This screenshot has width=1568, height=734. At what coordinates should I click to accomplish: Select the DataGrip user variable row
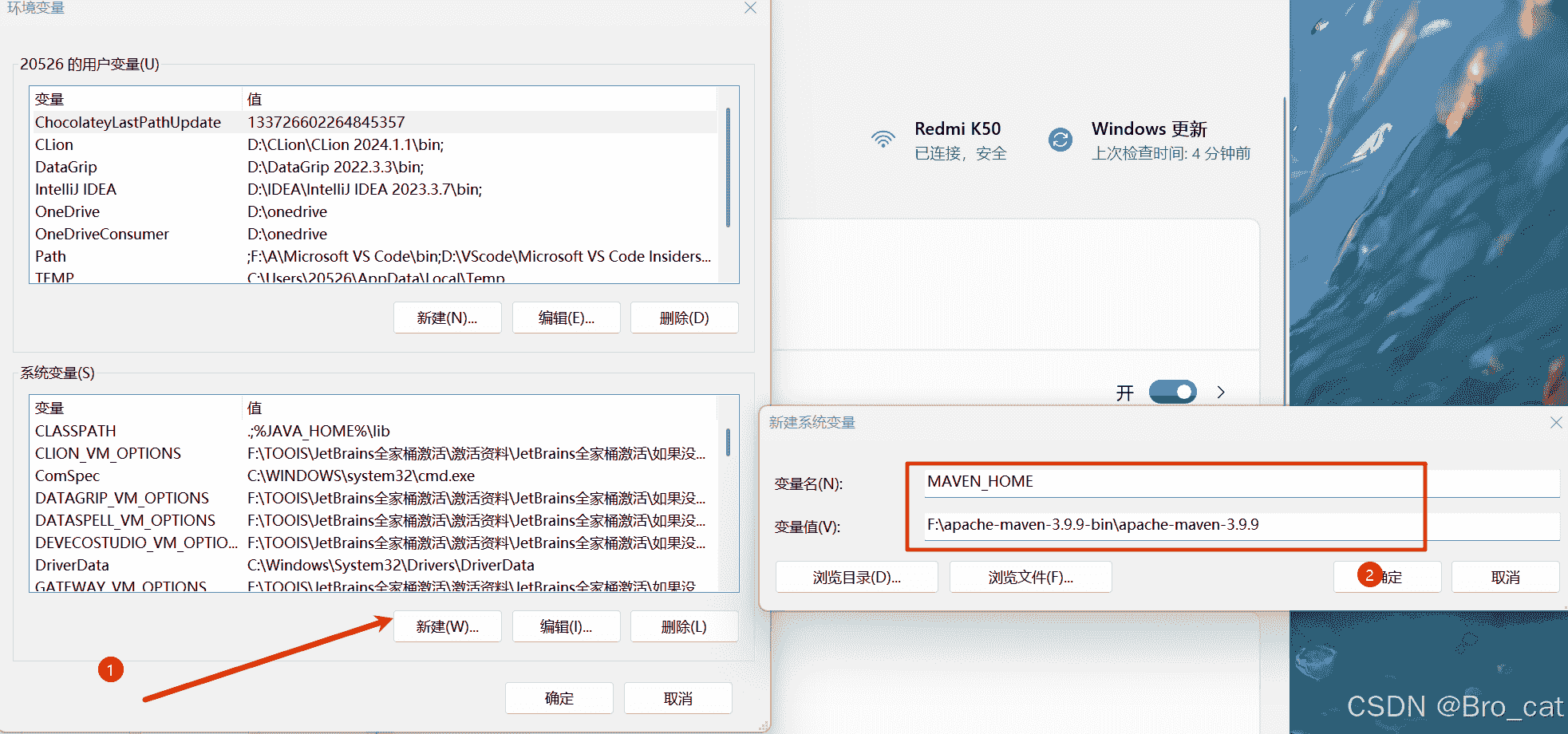point(373,167)
